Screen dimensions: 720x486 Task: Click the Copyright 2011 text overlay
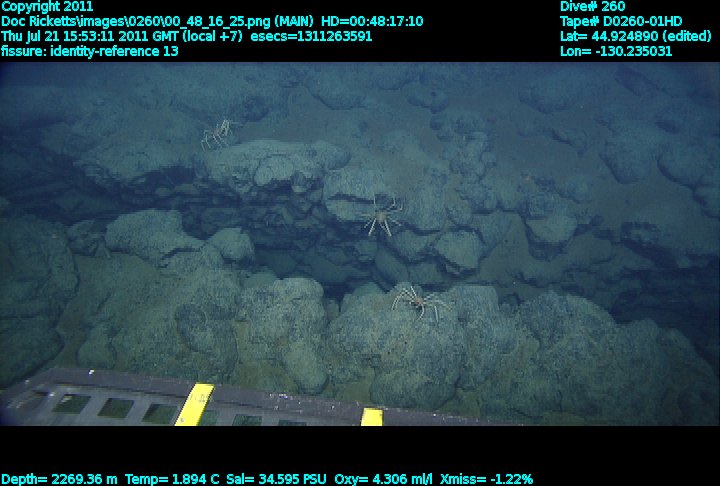click(47, 6)
